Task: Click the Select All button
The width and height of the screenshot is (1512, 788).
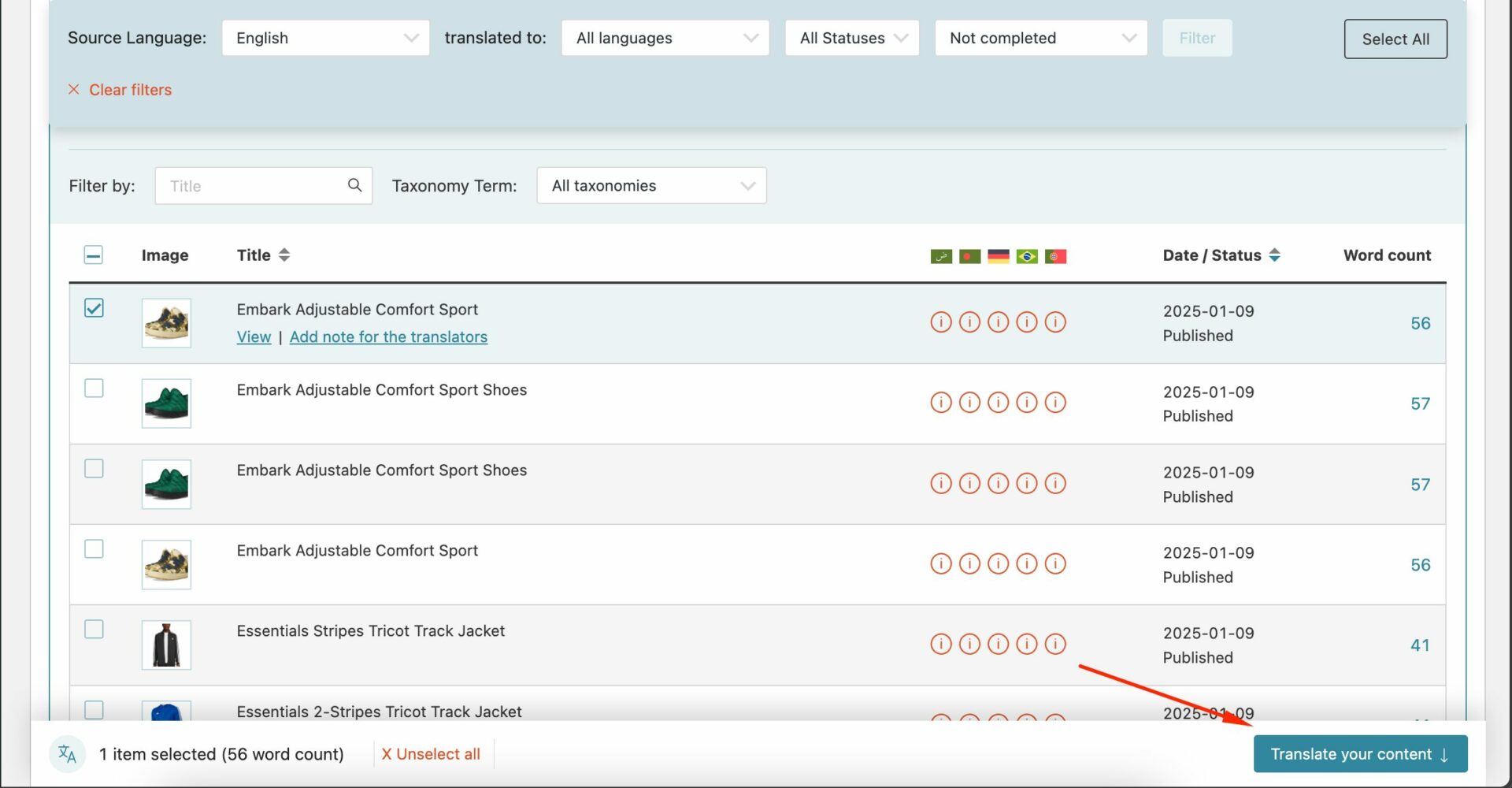Action: (1395, 39)
